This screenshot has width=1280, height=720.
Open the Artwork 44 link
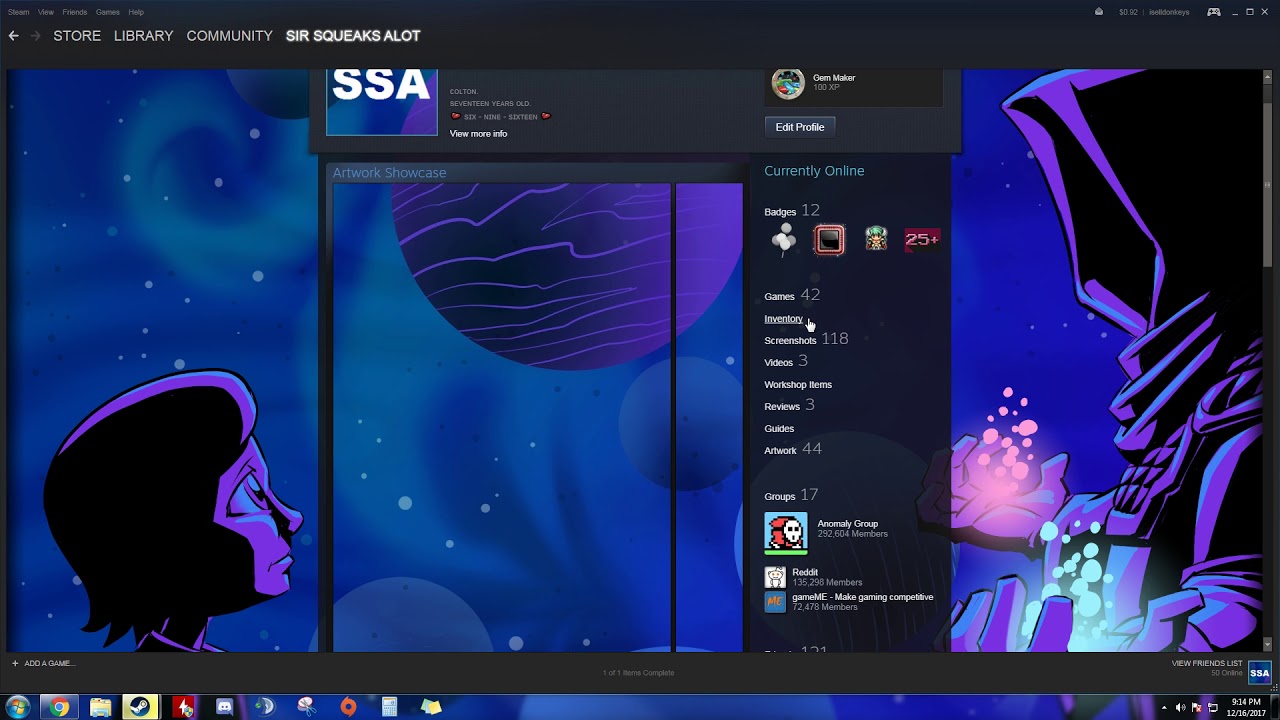tap(793, 450)
